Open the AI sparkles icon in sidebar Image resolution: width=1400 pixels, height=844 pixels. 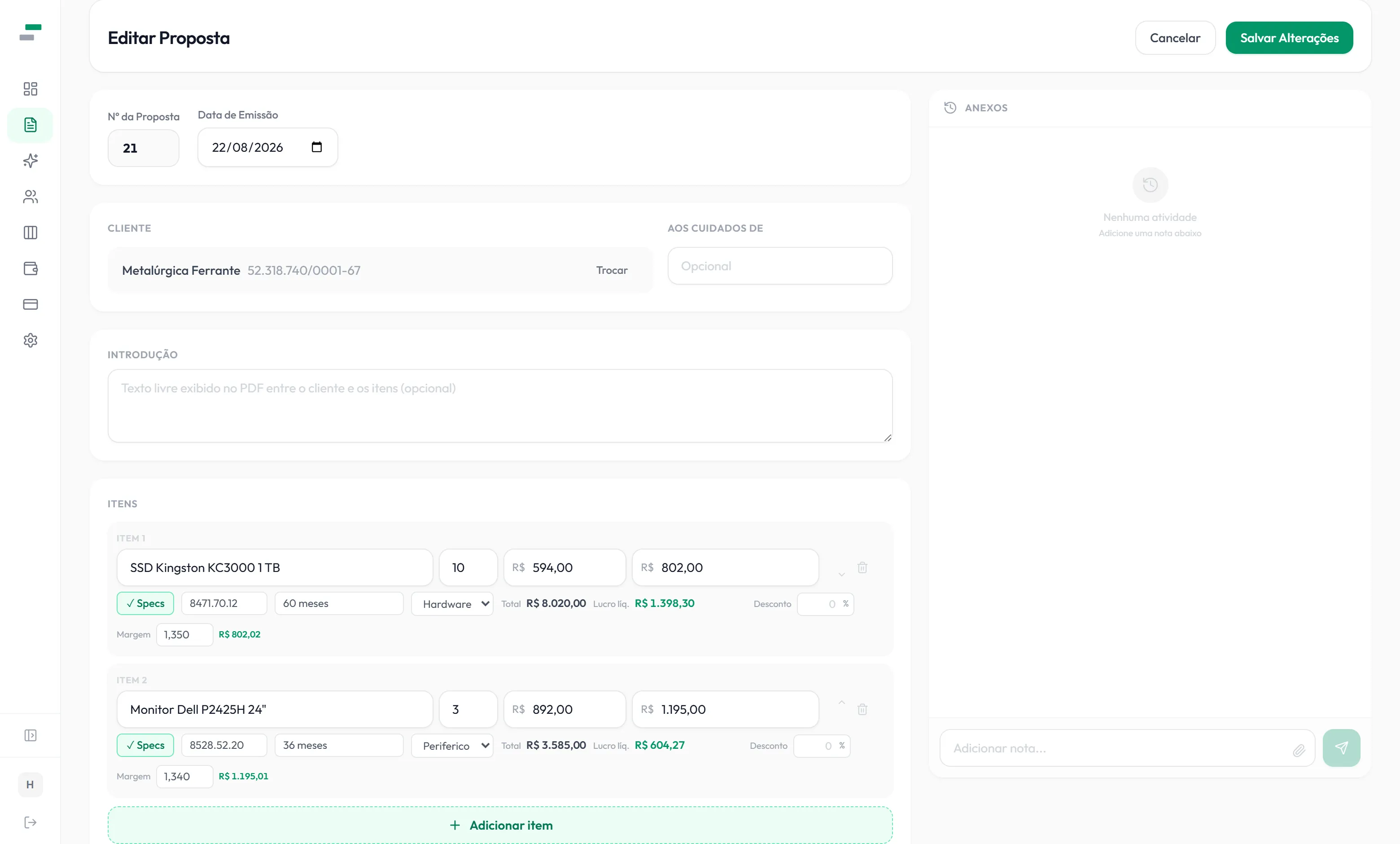click(x=30, y=161)
